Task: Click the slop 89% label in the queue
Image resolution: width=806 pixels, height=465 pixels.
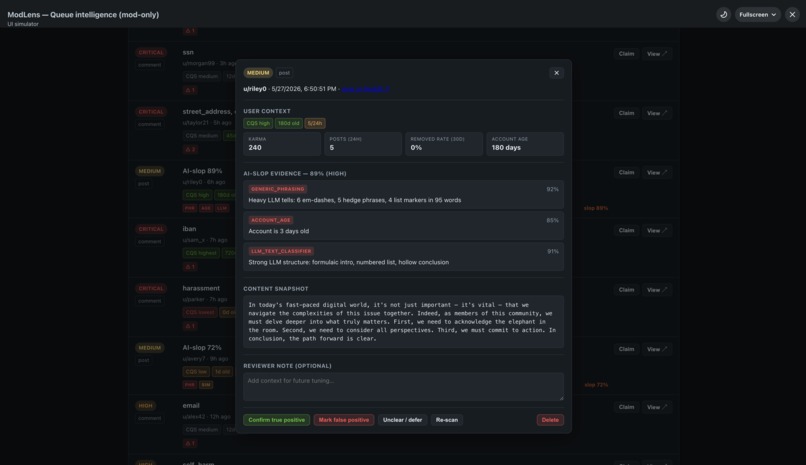Action: click(596, 208)
